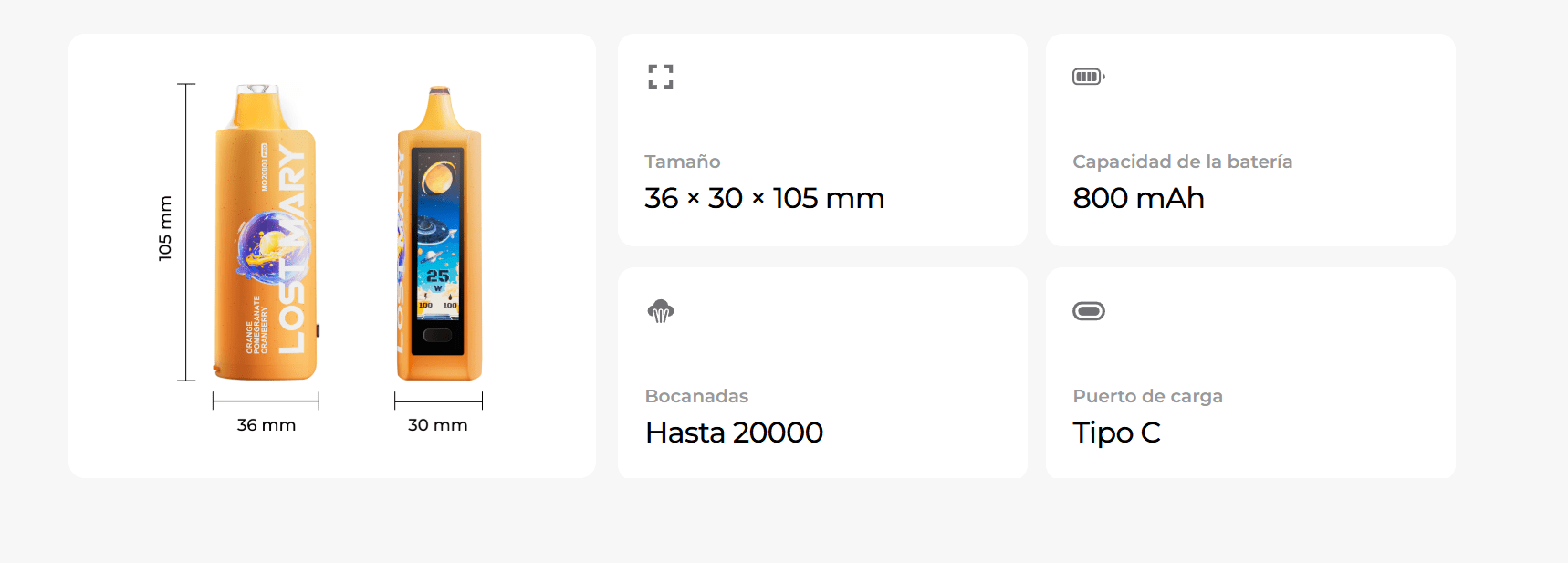The height and width of the screenshot is (563, 1568).
Task: Click the 800 mAh battery value
Action: [x=1138, y=198]
